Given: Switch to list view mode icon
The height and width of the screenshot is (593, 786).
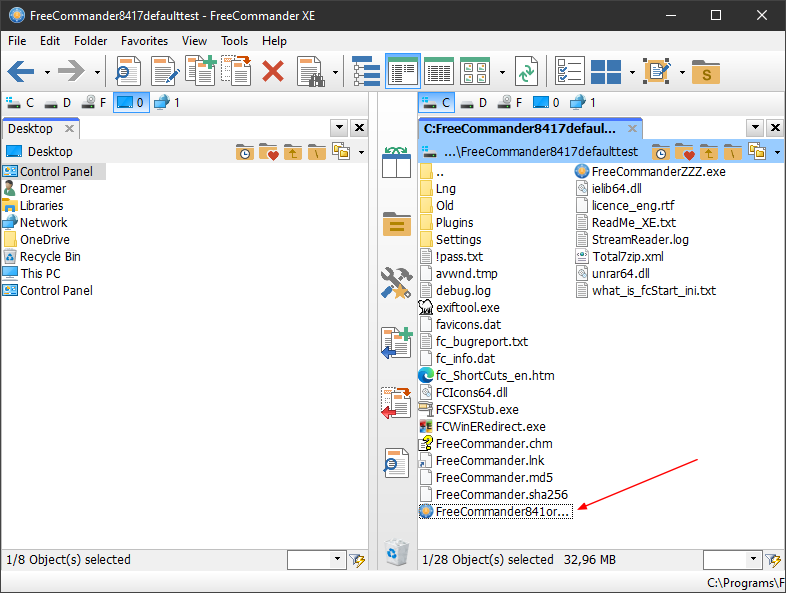Looking at the screenshot, I should [403, 72].
